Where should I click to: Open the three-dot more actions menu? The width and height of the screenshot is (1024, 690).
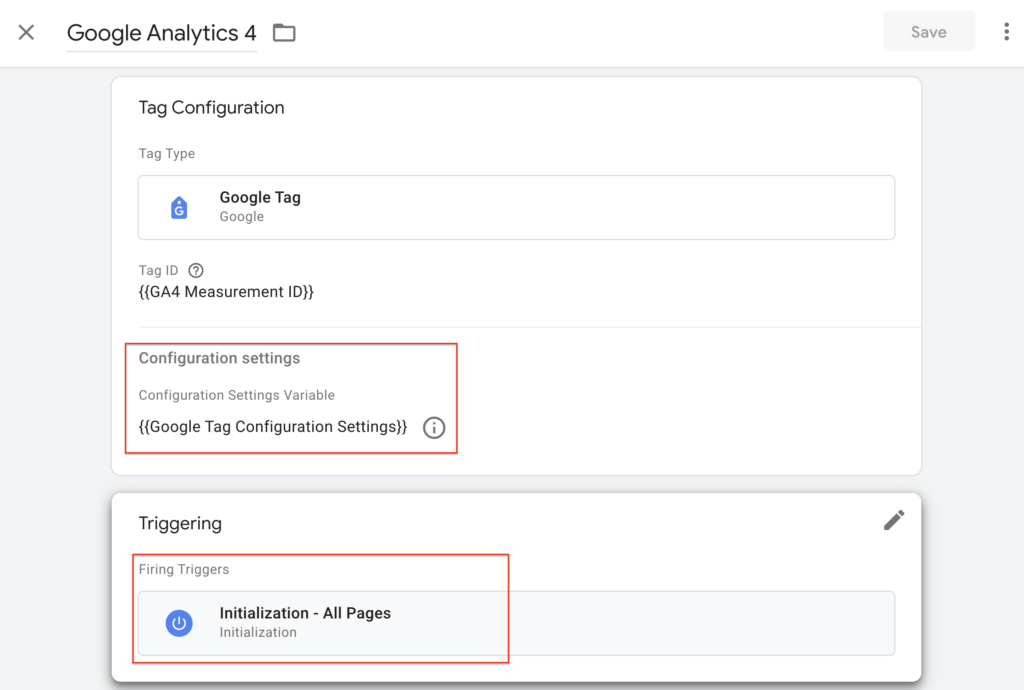click(x=1006, y=32)
